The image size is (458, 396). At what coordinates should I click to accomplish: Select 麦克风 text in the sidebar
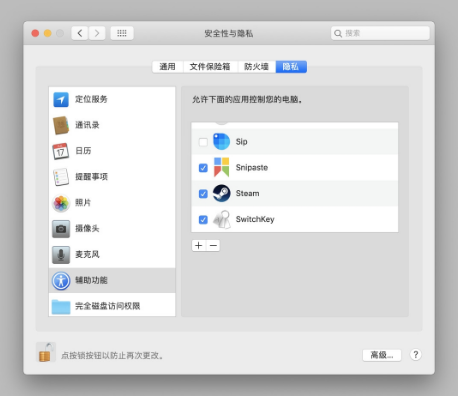(x=87, y=255)
